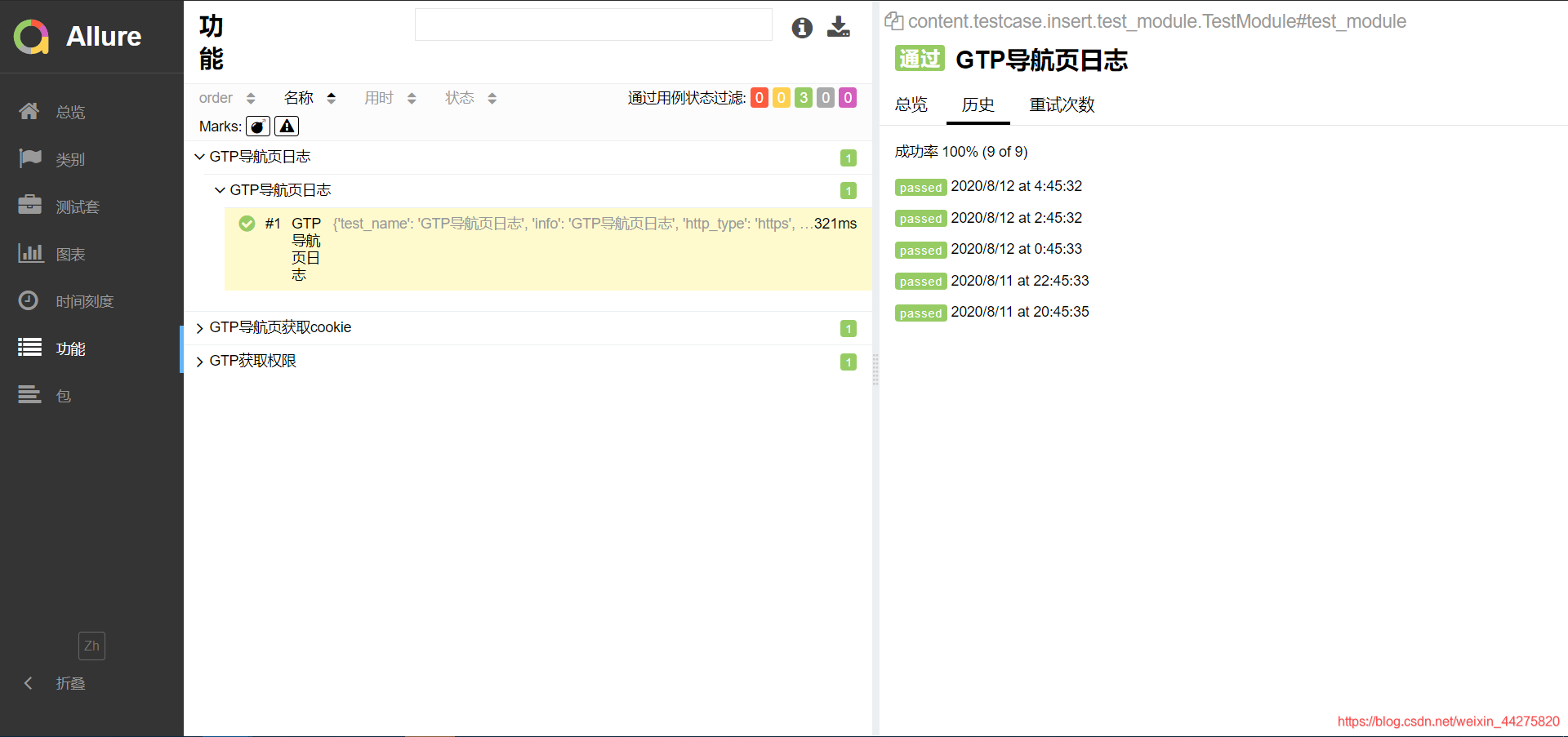
Task: Change language with the Zh button
Action: click(91, 646)
